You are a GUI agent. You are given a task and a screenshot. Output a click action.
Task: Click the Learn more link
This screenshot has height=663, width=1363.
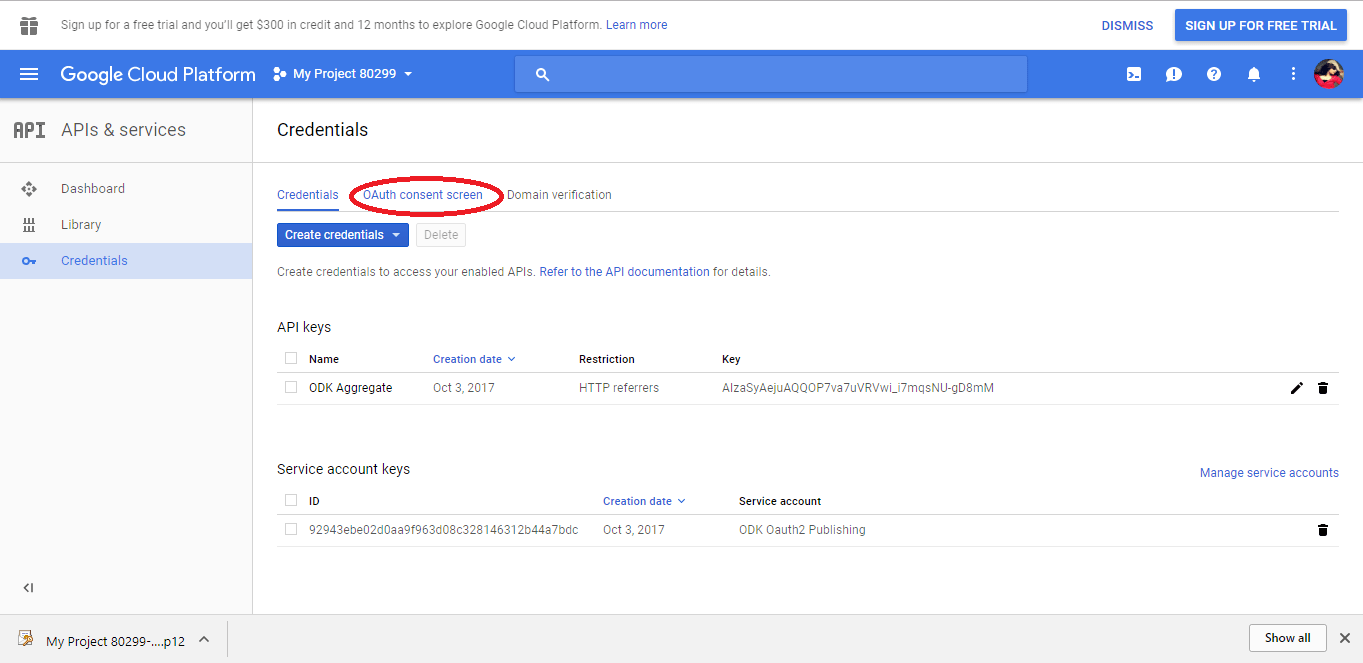(x=636, y=25)
